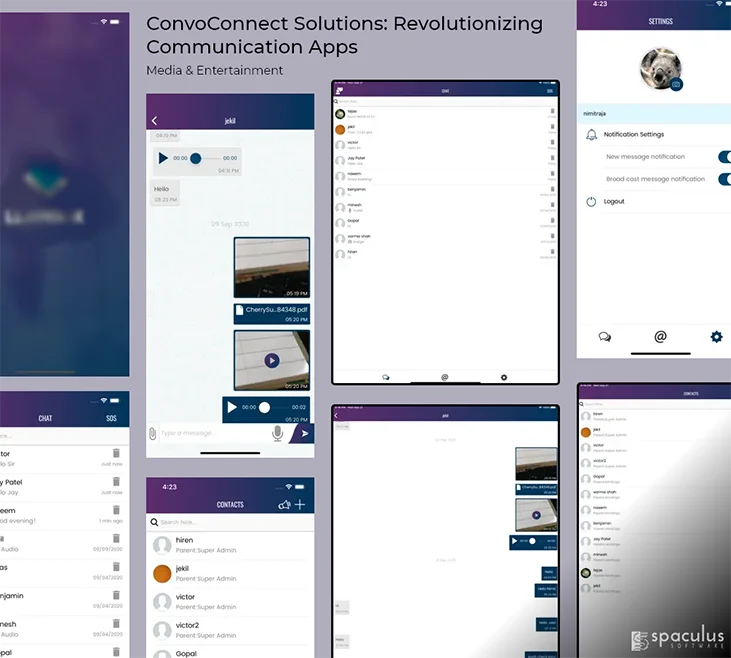Image resolution: width=731 pixels, height=658 pixels.
Task: Select the @ contacts tab in tablet chat list
Action: pyautogui.click(x=445, y=377)
